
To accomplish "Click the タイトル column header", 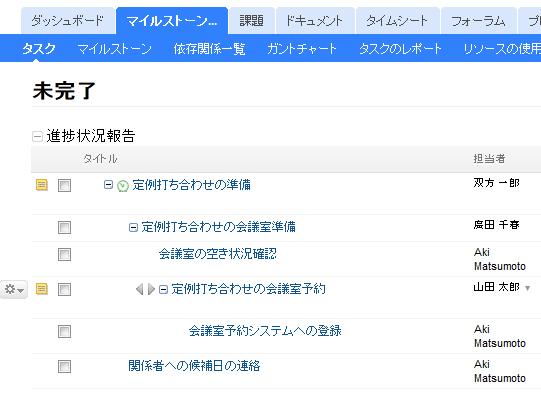I will tap(100, 159).
